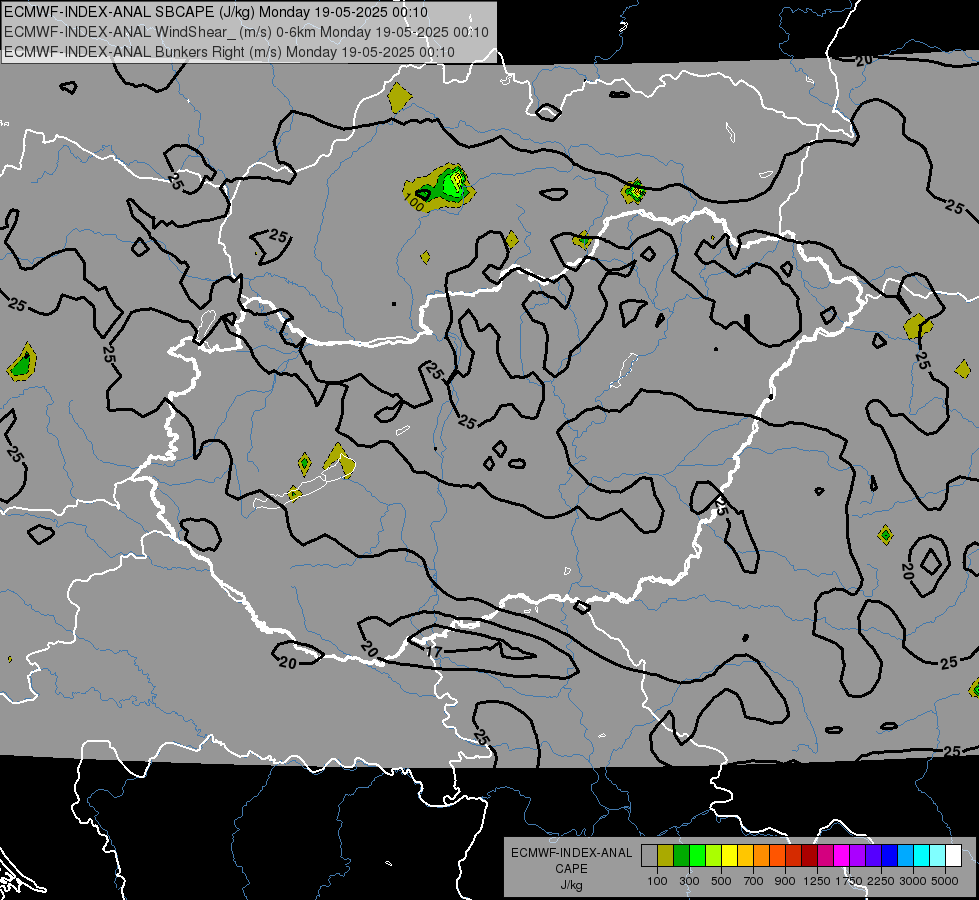Screen dimensions: 979x900
Task: Click the pale cyan swatch before 5000
Action: 938,856
